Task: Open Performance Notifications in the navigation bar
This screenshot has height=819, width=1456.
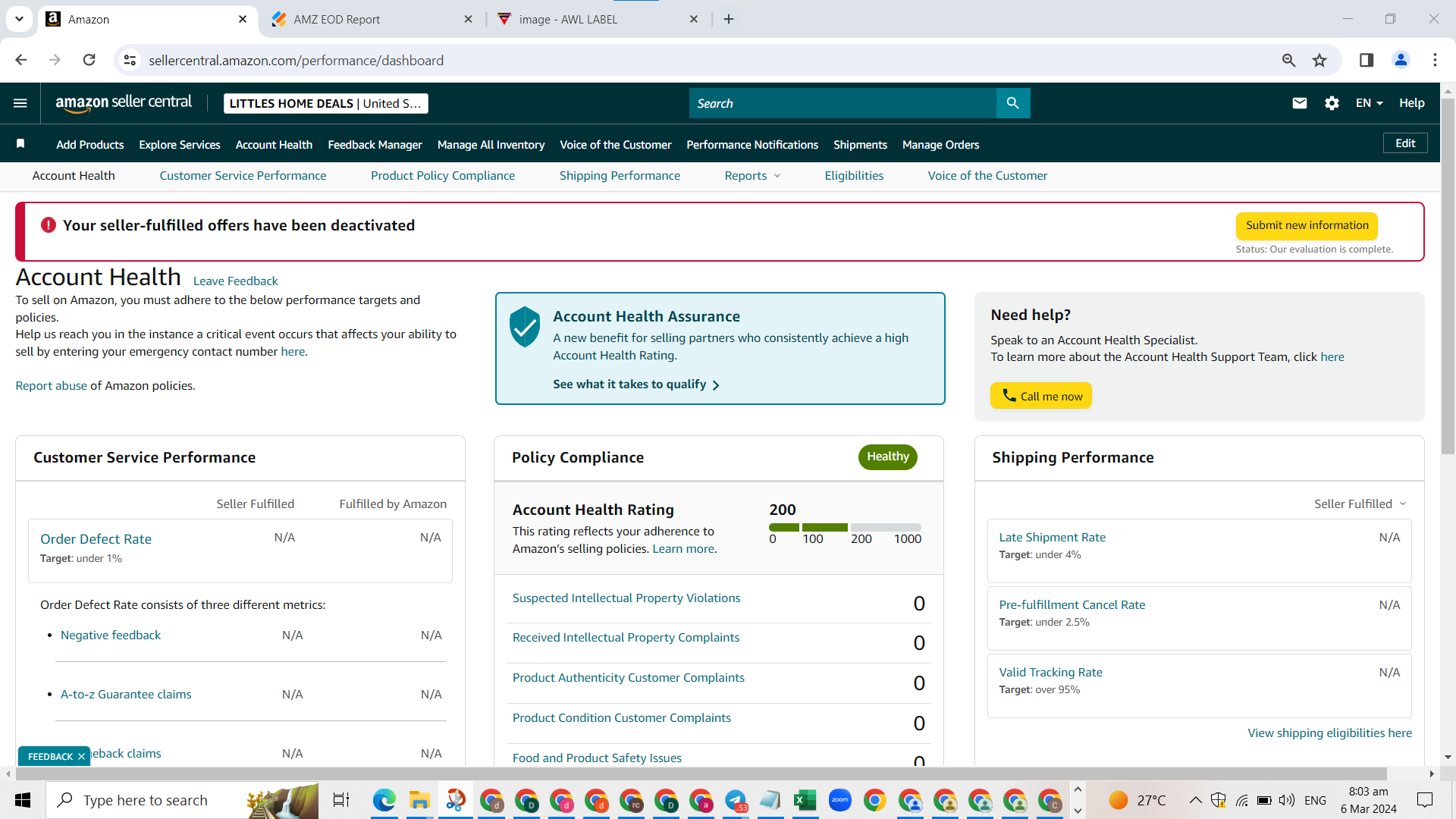Action: click(752, 145)
